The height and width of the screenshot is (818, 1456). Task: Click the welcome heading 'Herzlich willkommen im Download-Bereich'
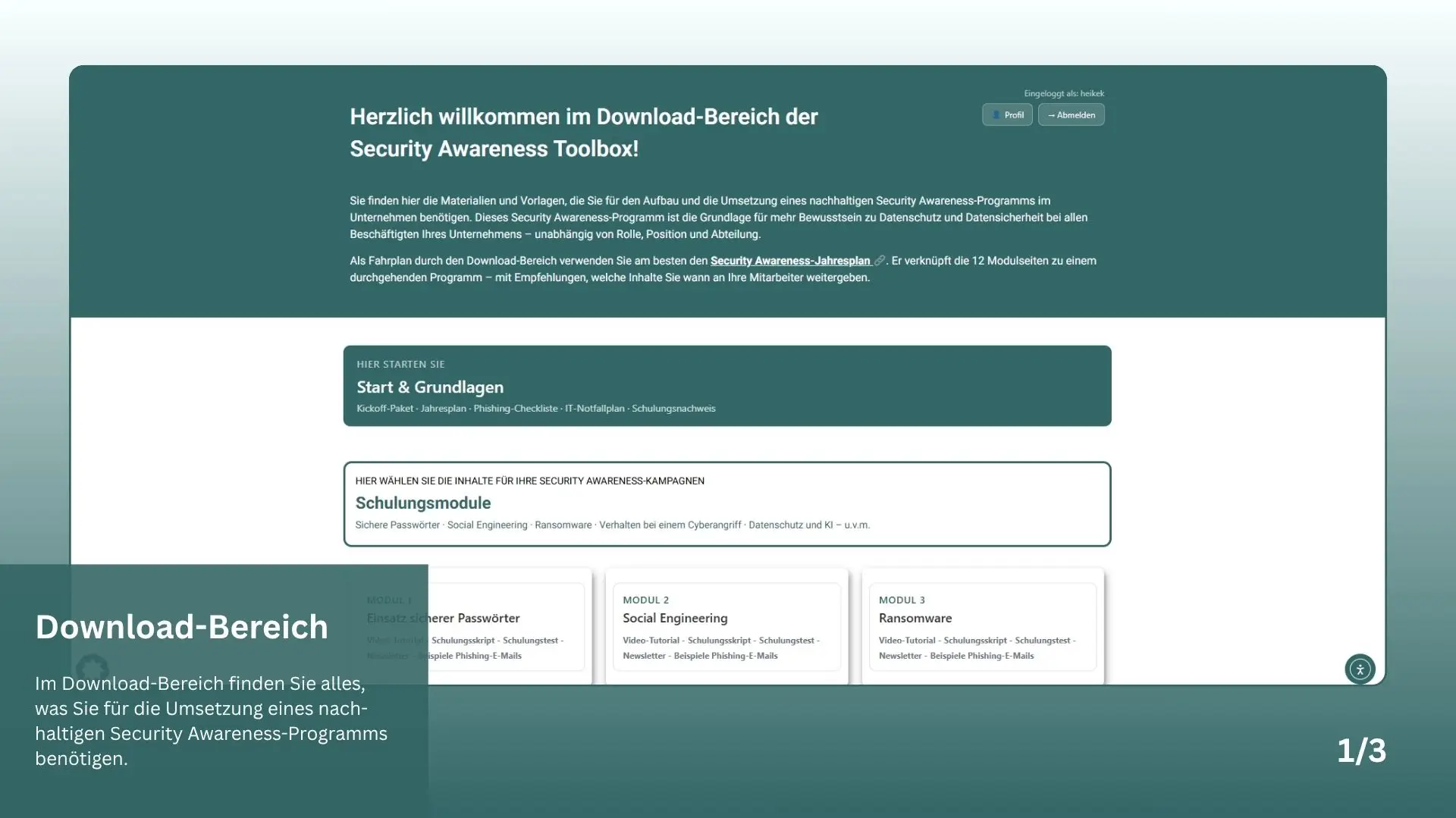pos(584,133)
